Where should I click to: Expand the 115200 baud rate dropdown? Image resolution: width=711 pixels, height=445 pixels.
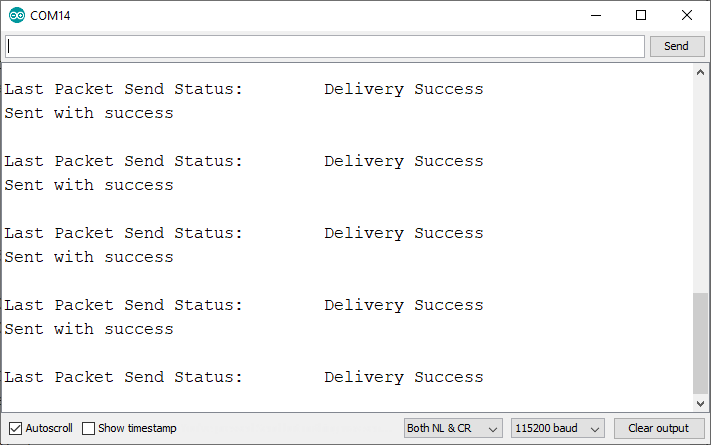coord(558,428)
